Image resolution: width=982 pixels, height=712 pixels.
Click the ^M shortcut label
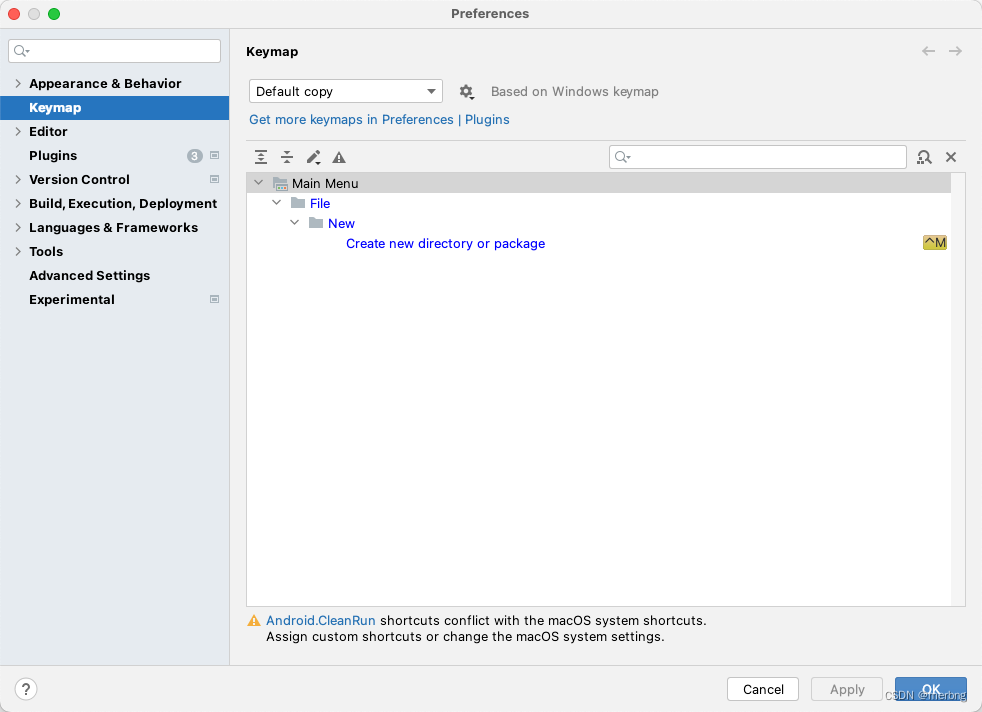coord(934,242)
